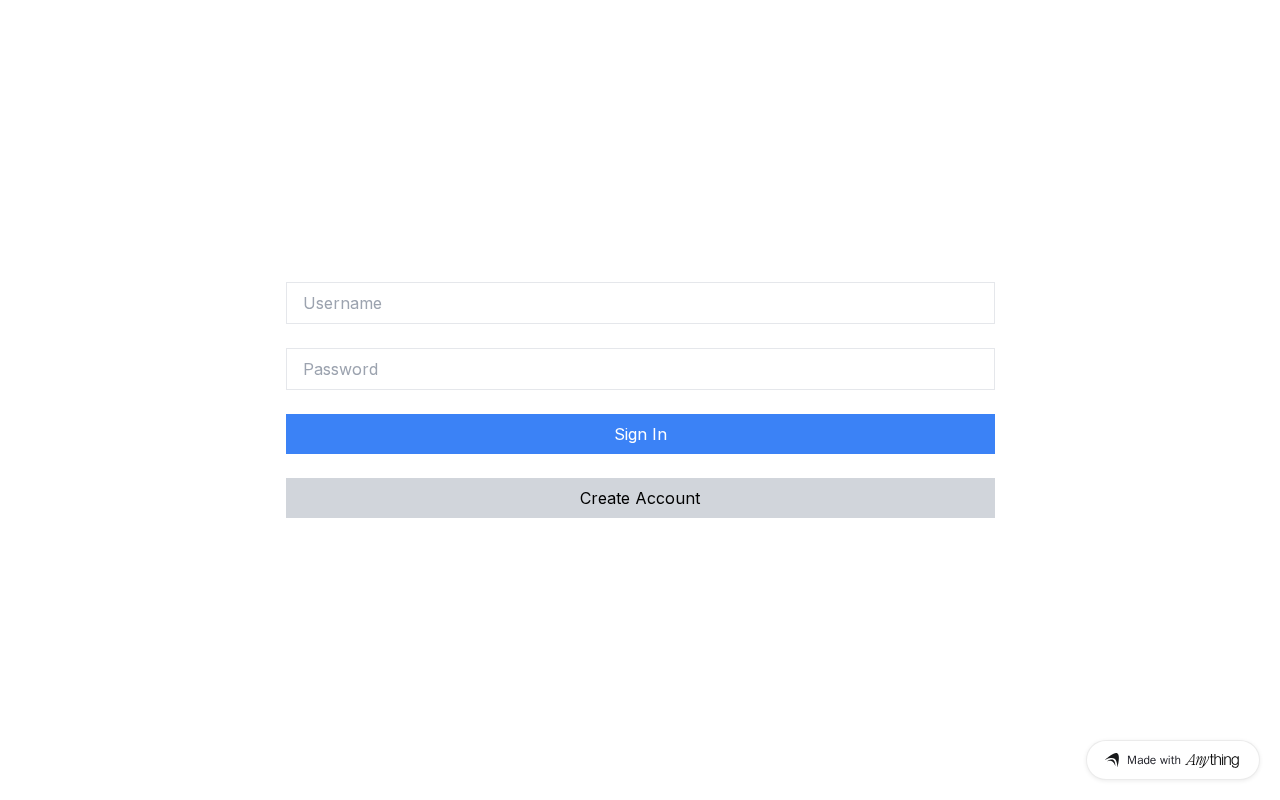Submit the login form with Sign In

coord(640,434)
